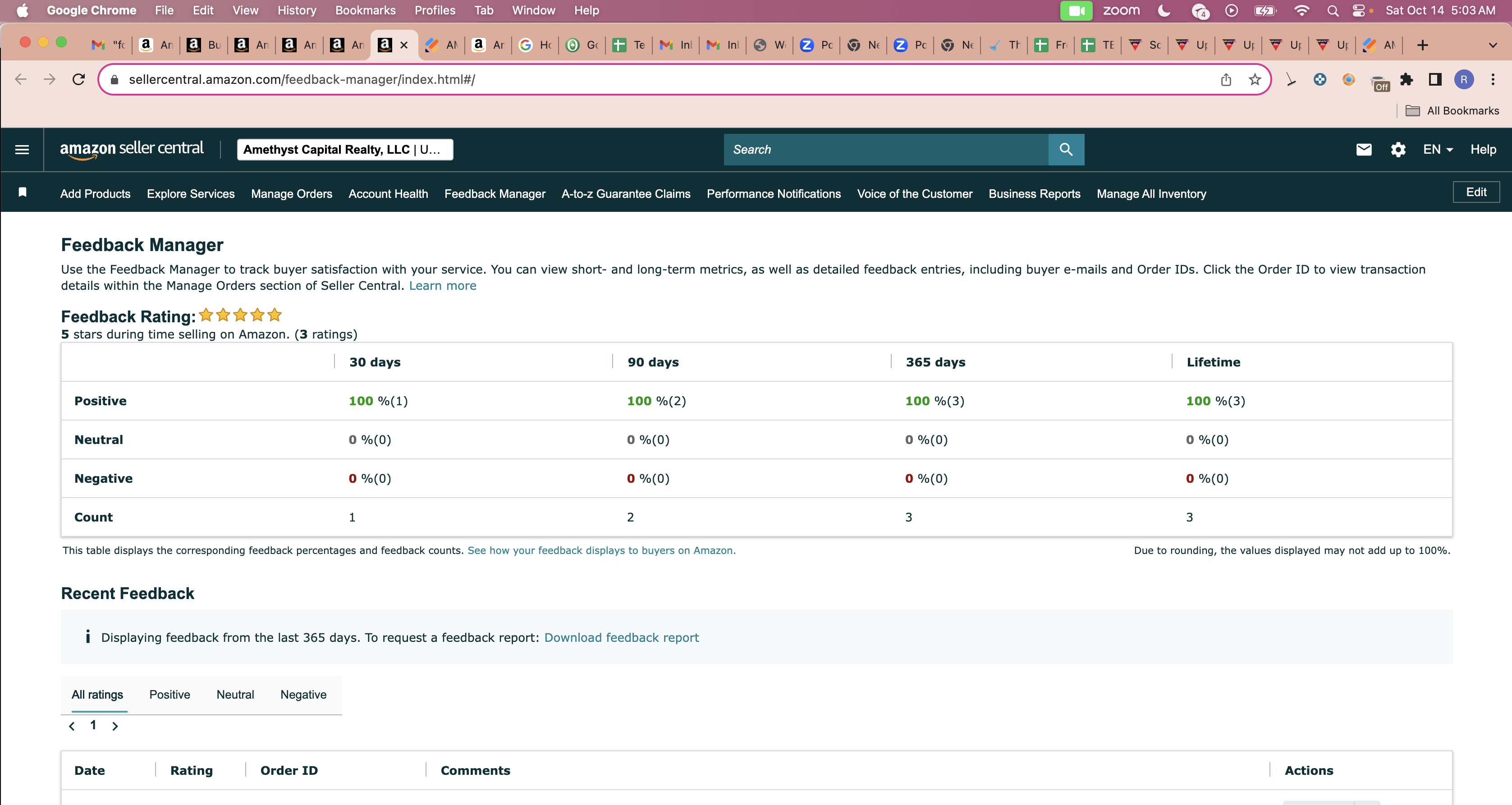1512x805 pixels.
Task: Switch to the Positive ratings tab
Action: point(170,695)
